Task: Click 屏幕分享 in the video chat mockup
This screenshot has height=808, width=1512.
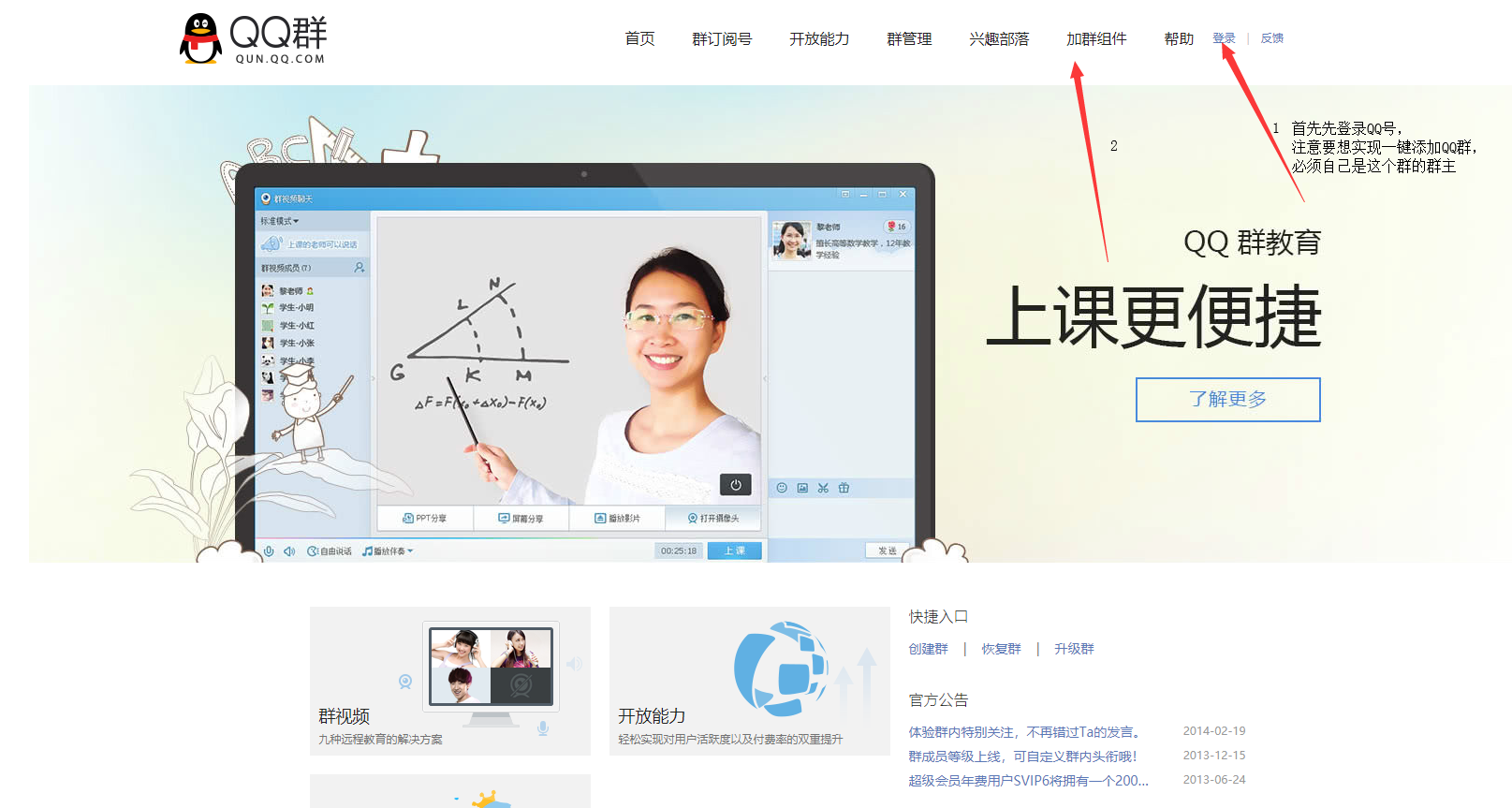Action: pyautogui.click(x=521, y=518)
